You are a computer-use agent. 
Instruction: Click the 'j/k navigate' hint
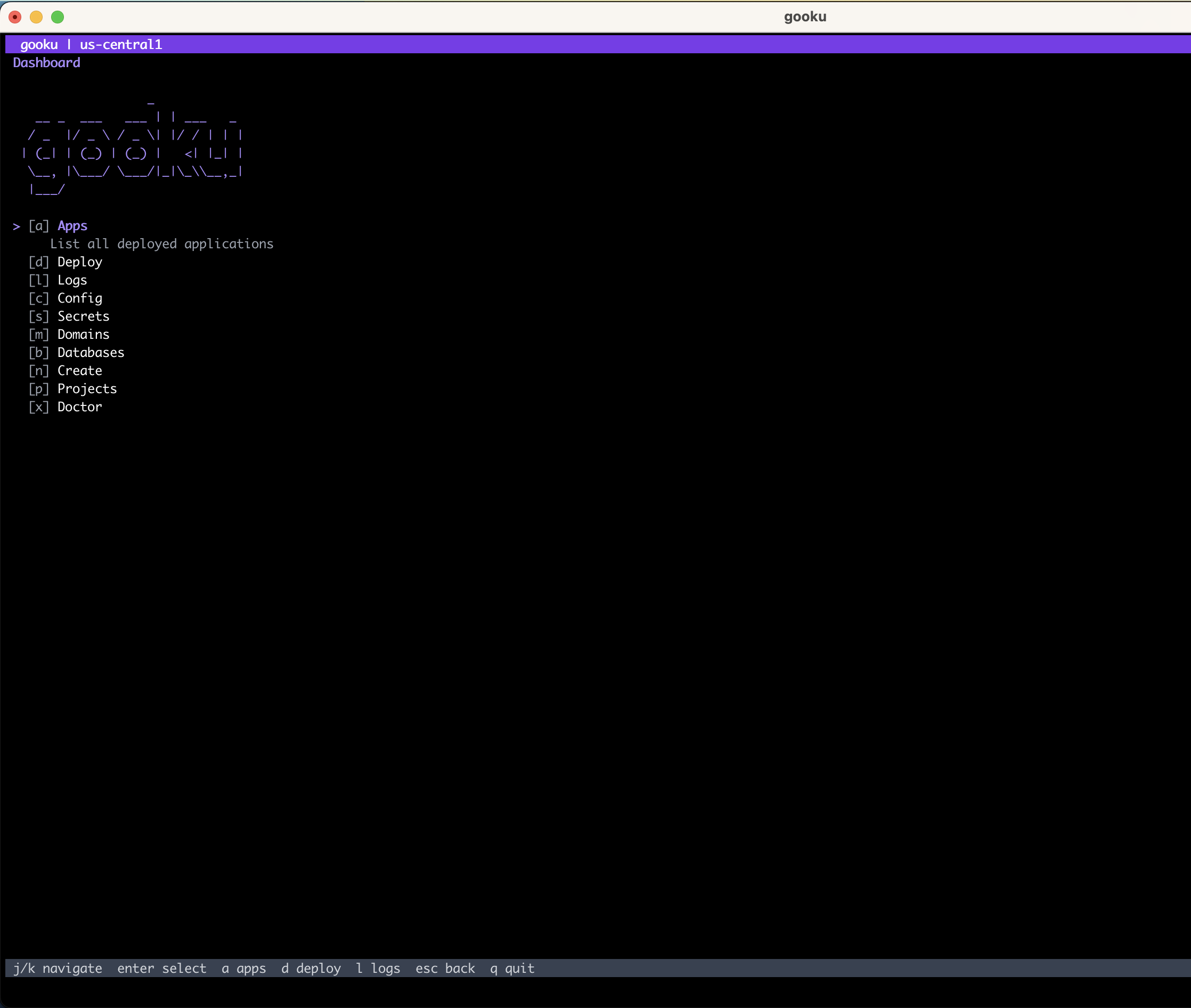(58, 969)
